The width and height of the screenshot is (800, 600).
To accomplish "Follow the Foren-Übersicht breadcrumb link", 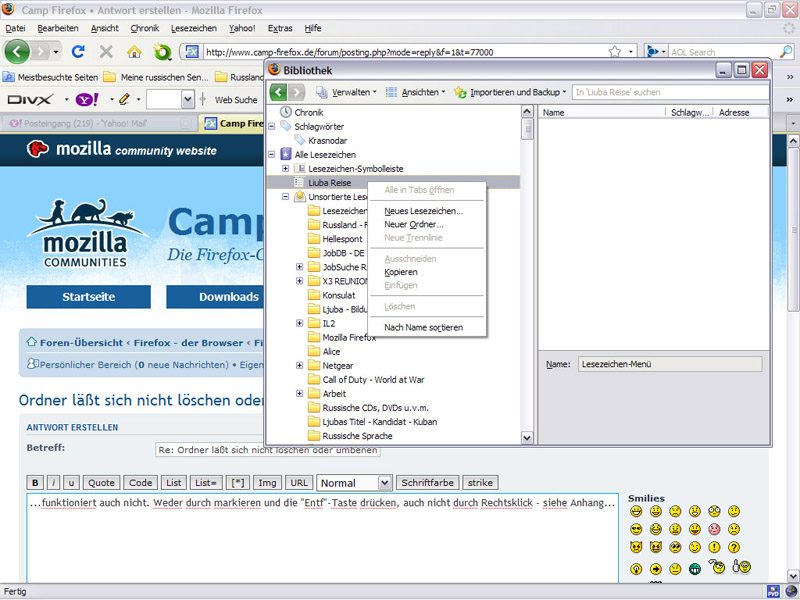I will coord(80,342).
